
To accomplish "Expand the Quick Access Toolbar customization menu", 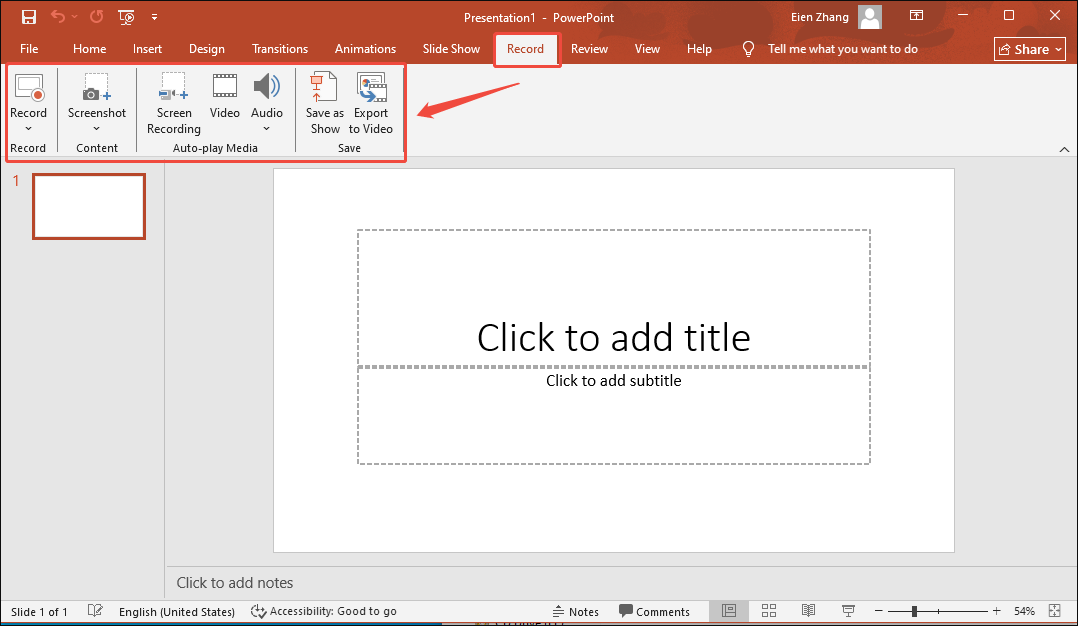I will pos(155,16).
